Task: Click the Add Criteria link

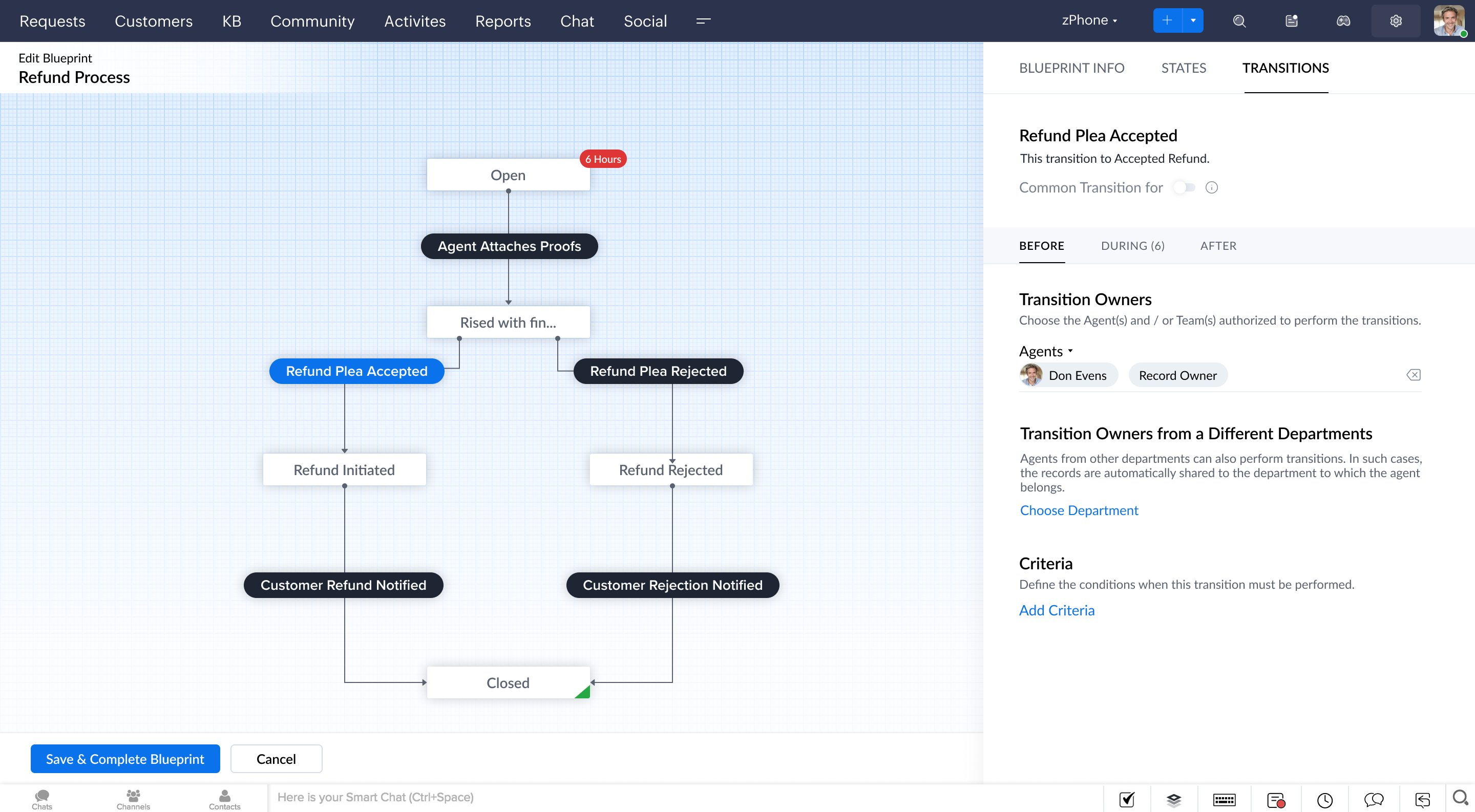Action: click(1057, 610)
